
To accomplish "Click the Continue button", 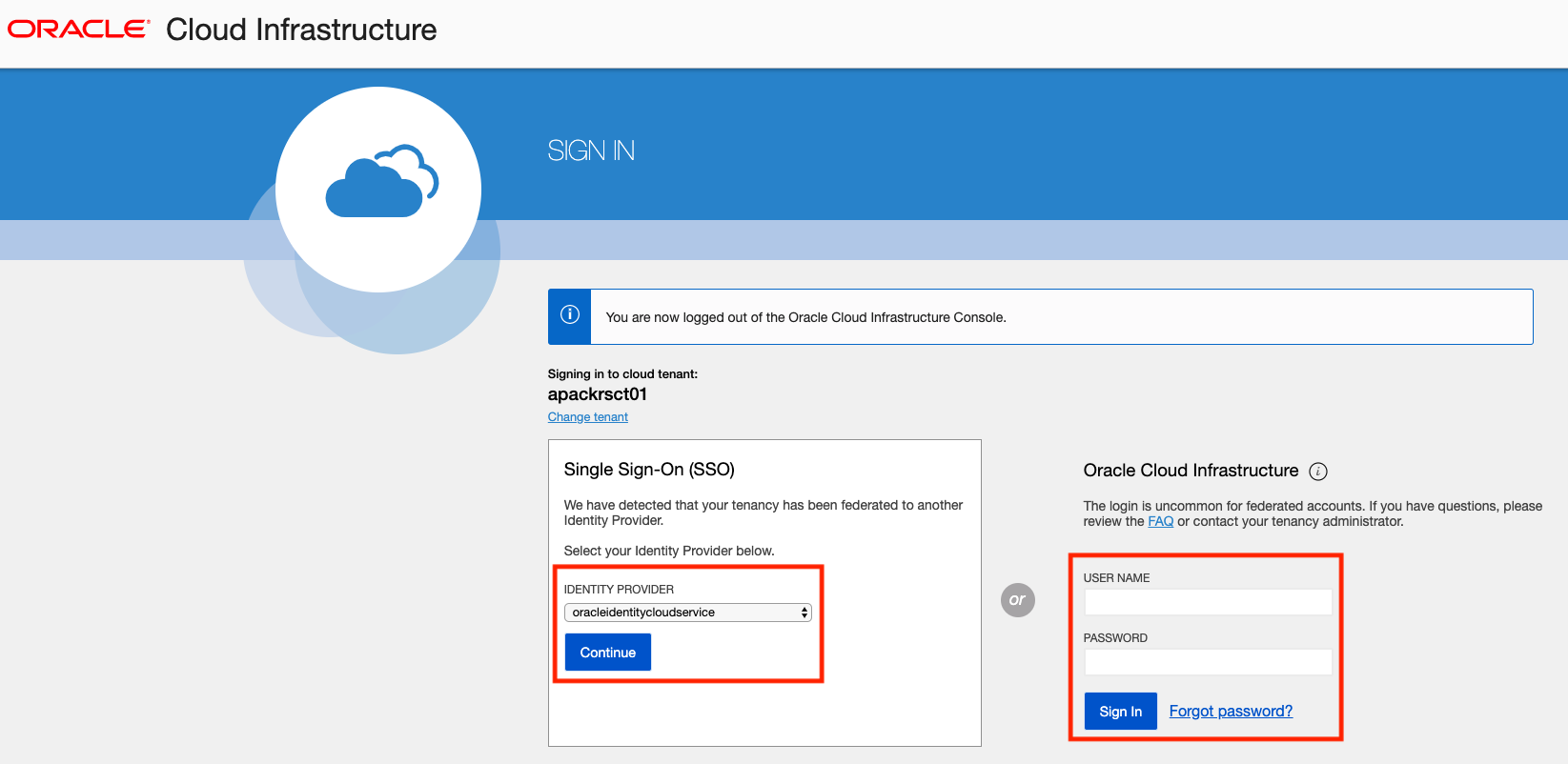I will (x=608, y=653).
